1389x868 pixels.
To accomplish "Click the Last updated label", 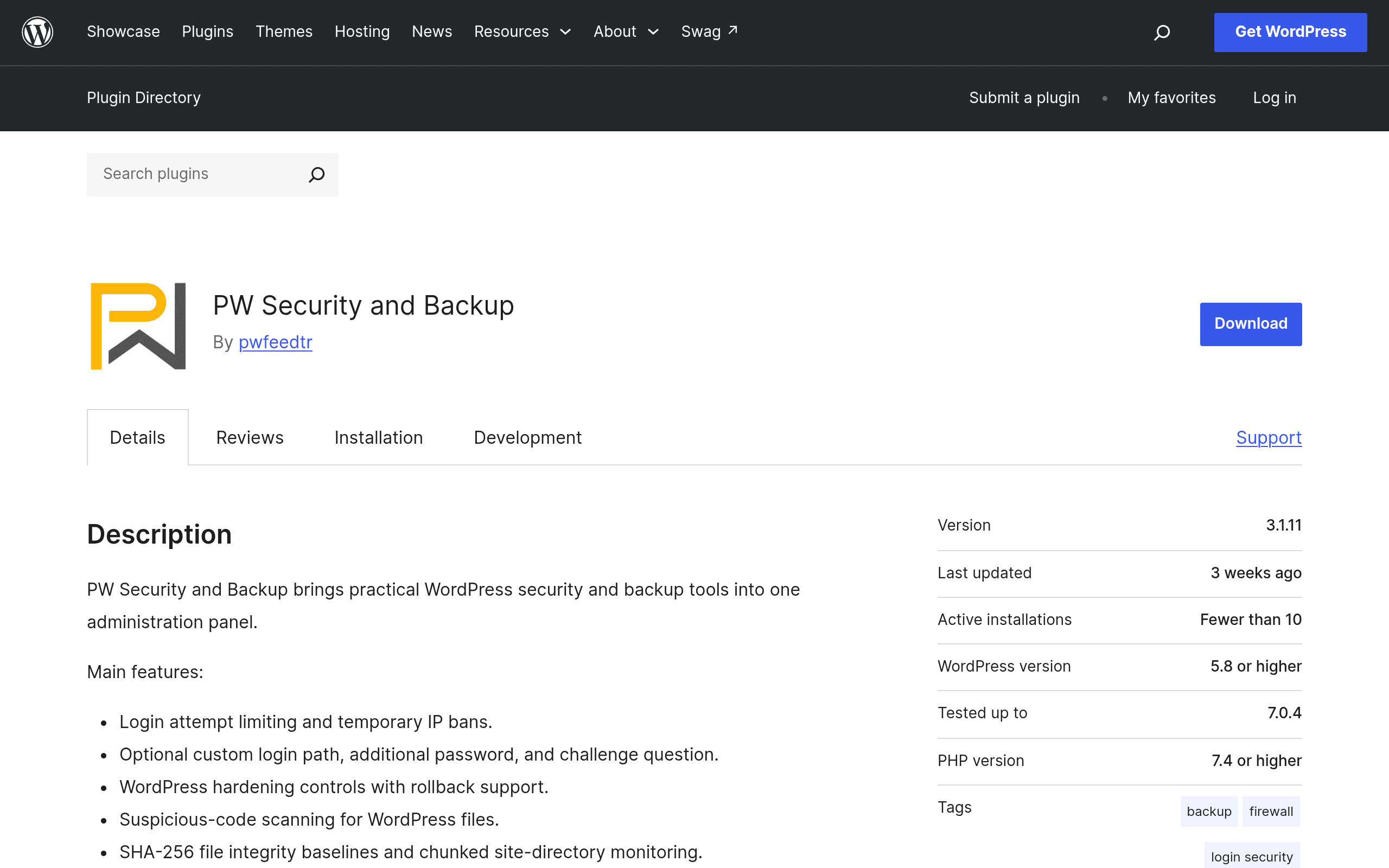I will (x=984, y=573).
